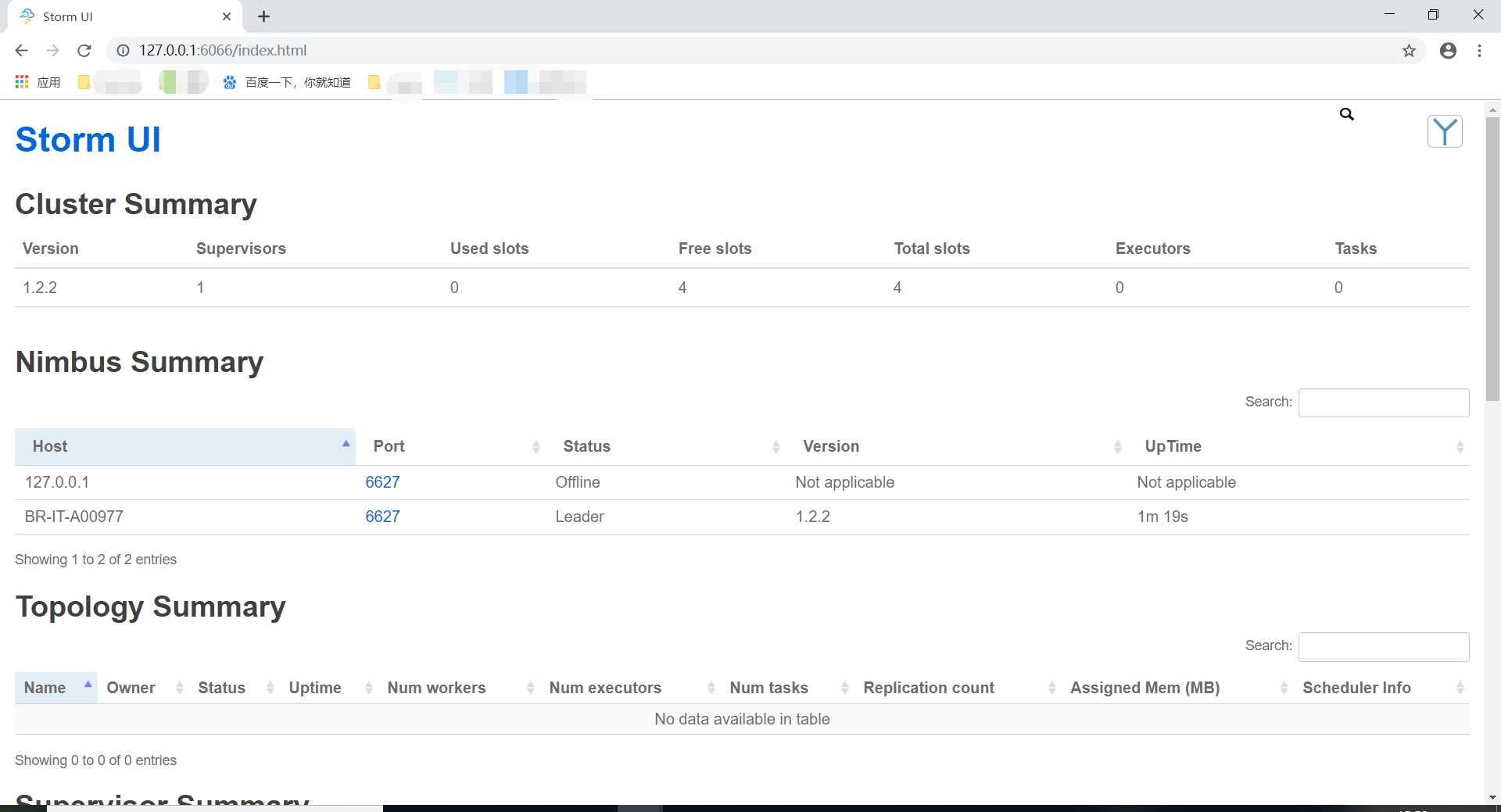Click the 1m 19s uptime value
Image resolution: width=1501 pixels, height=812 pixels.
[x=1162, y=517]
